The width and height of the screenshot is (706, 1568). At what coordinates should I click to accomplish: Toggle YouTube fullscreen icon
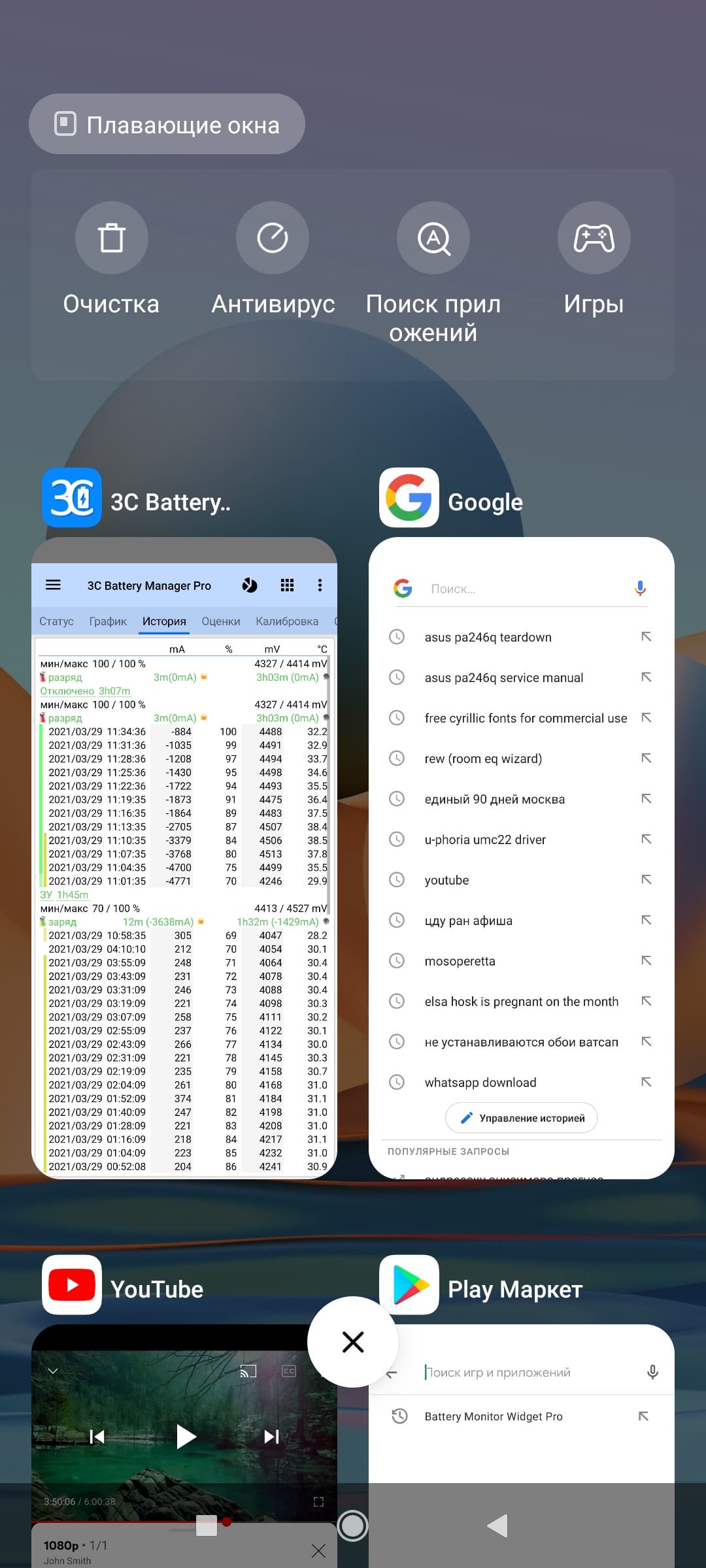pyautogui.click(x=318, y=1501)
